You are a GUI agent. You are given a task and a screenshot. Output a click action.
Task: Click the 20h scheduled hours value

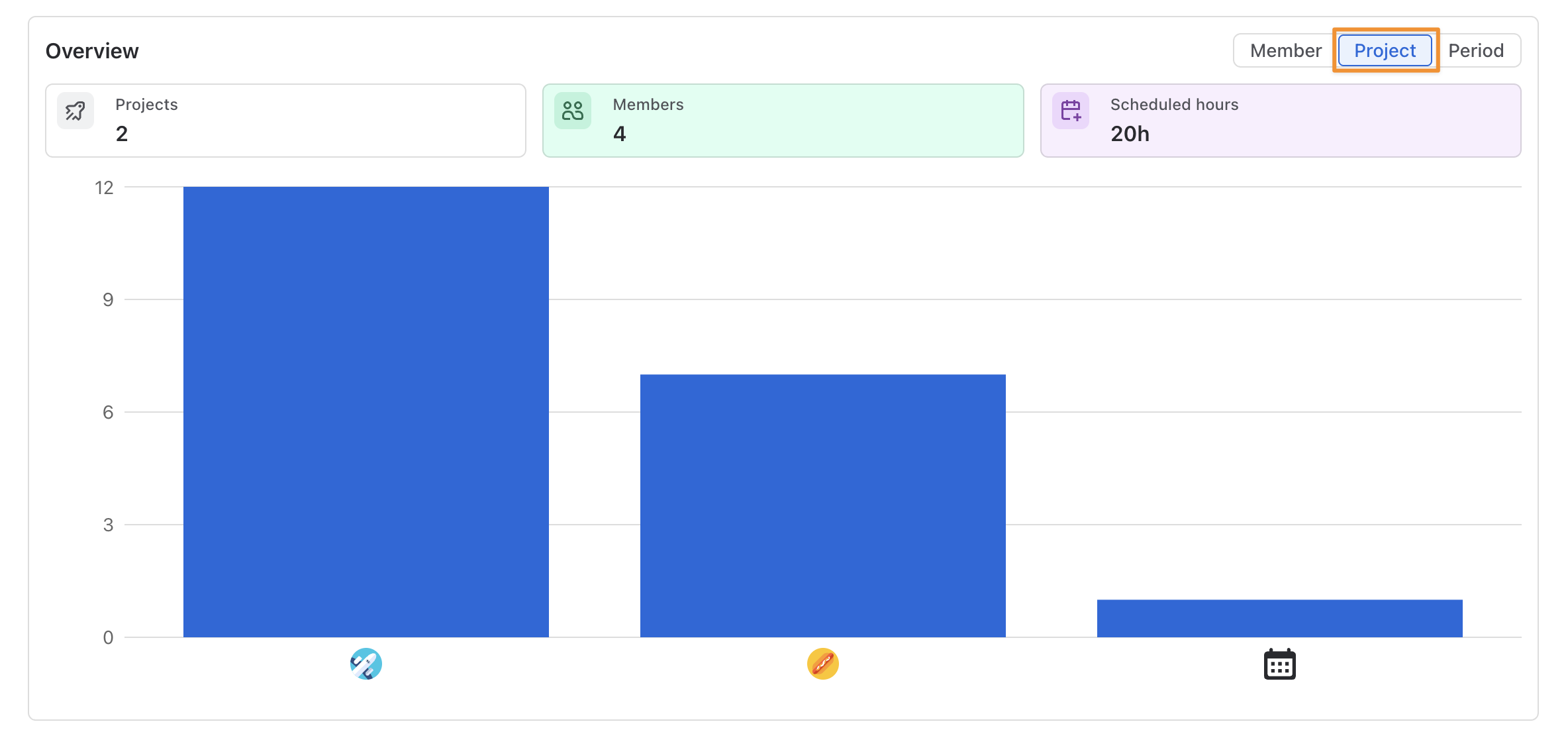1130,134
